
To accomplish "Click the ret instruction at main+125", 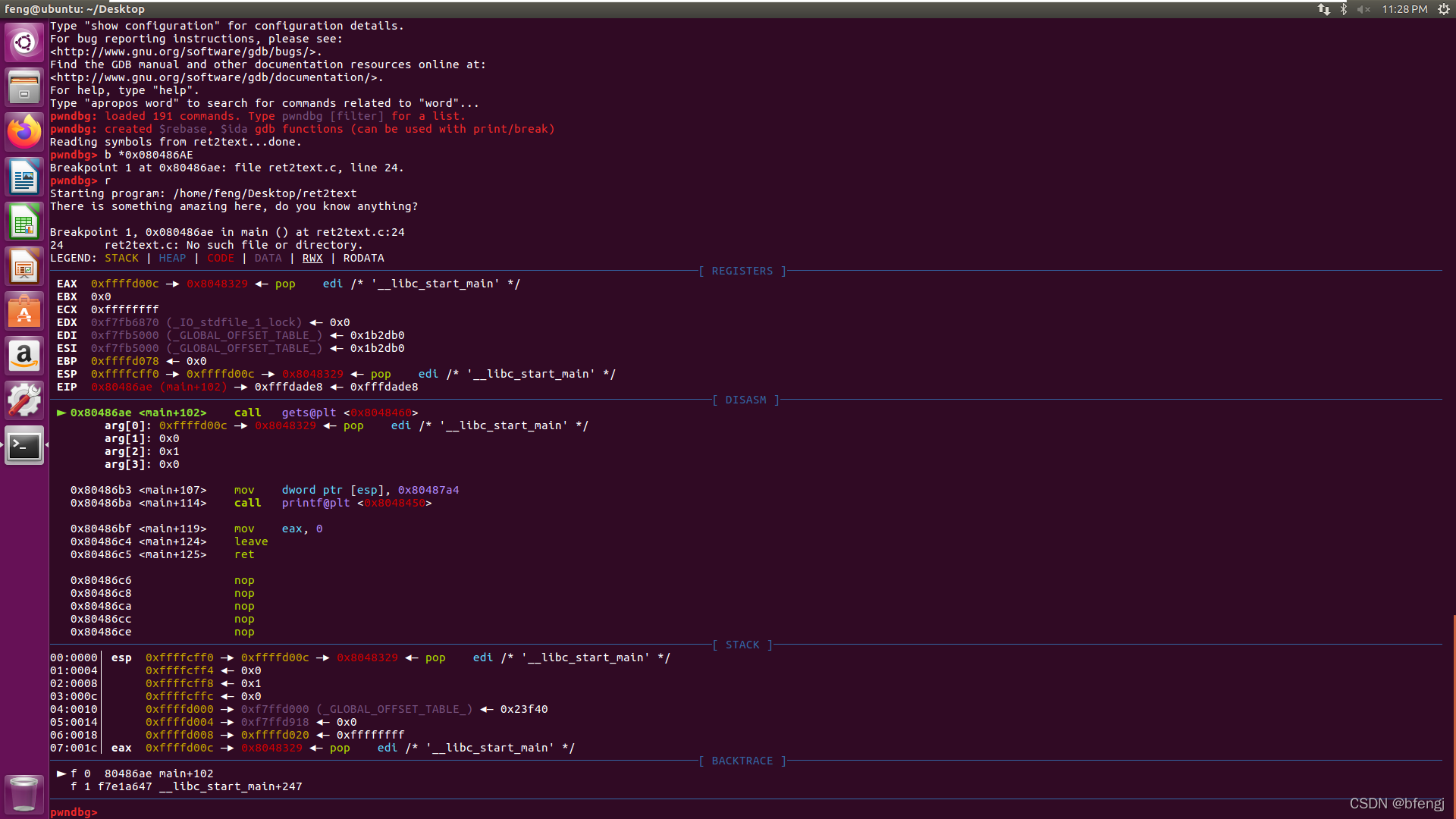I will coord(162,554).
